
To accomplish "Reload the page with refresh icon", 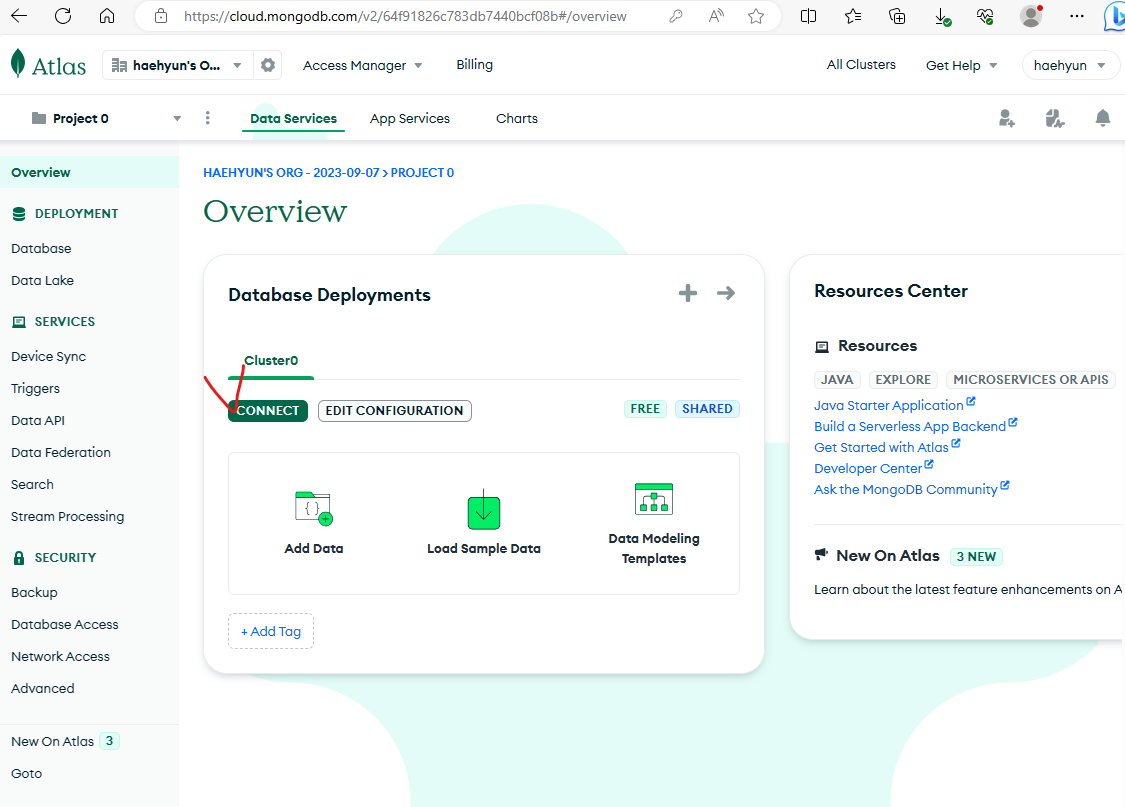I will click(63, 16).
